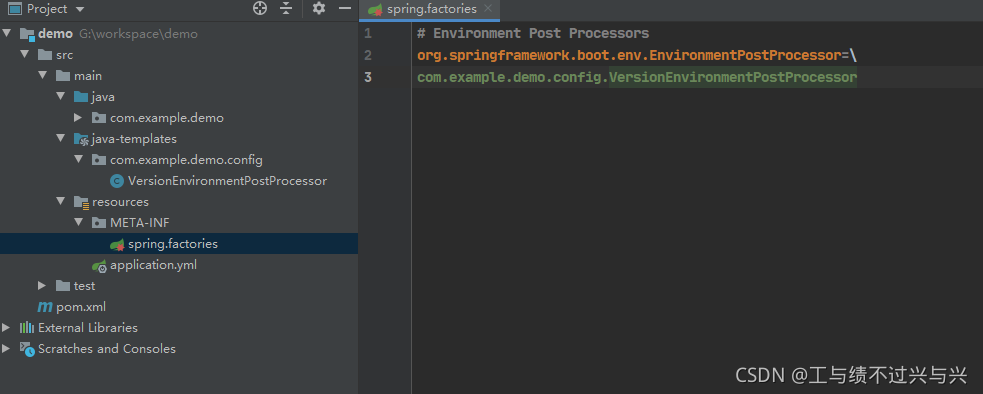
Task: Select the META-INF folder label
Action: [x=140, y=223]
